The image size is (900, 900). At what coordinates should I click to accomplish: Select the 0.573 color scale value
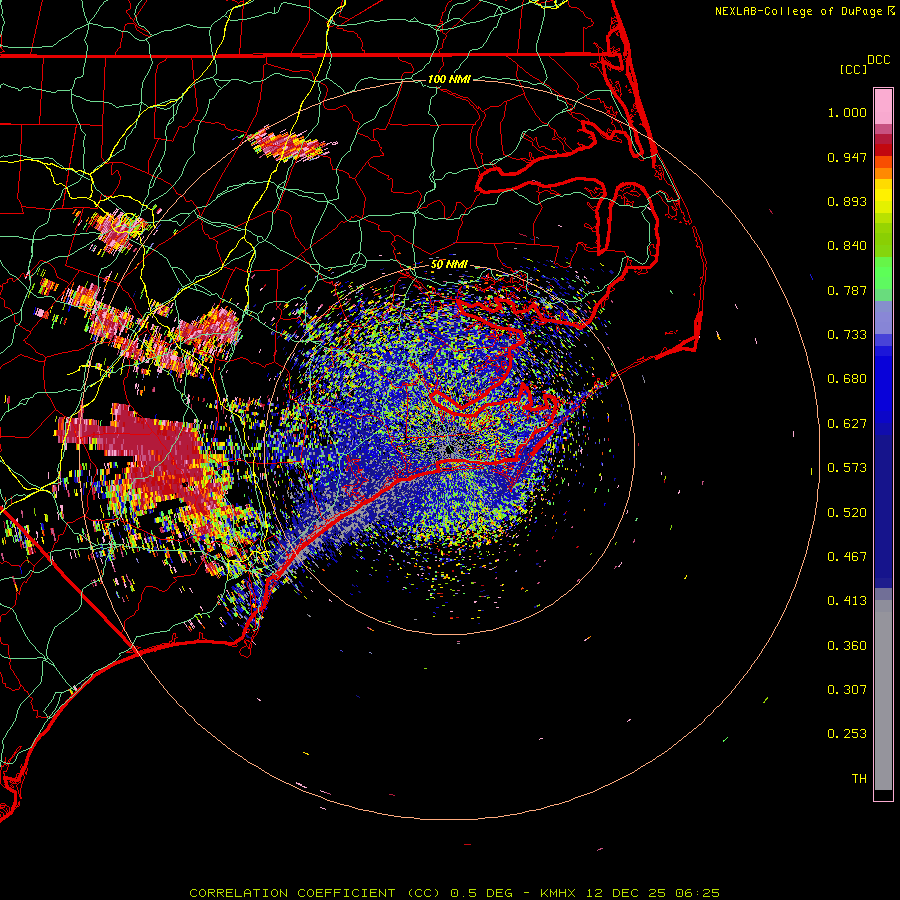click(847, 468)
